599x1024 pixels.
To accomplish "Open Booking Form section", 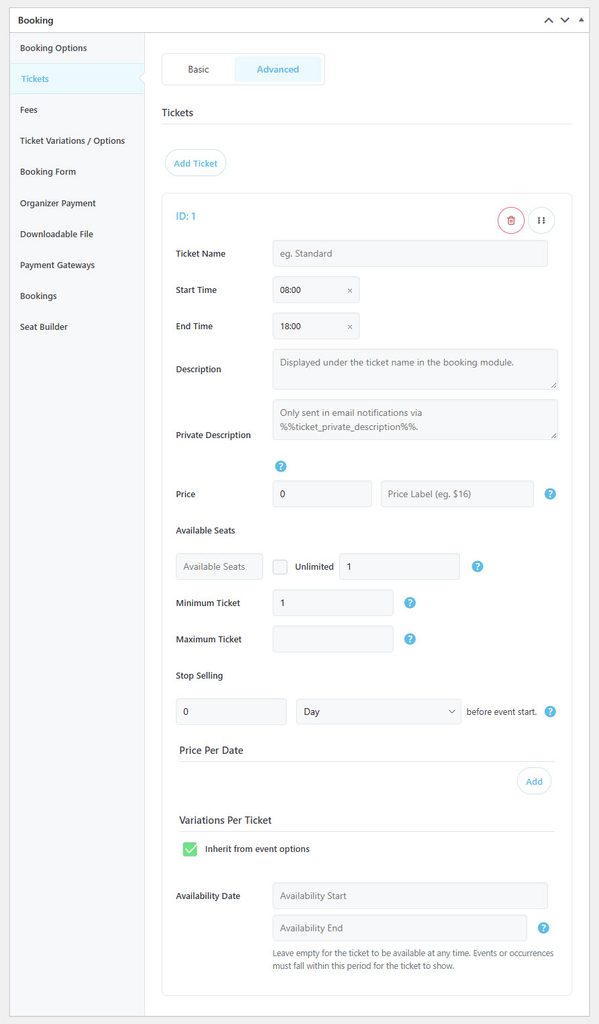I will click(x=77, y=172).
